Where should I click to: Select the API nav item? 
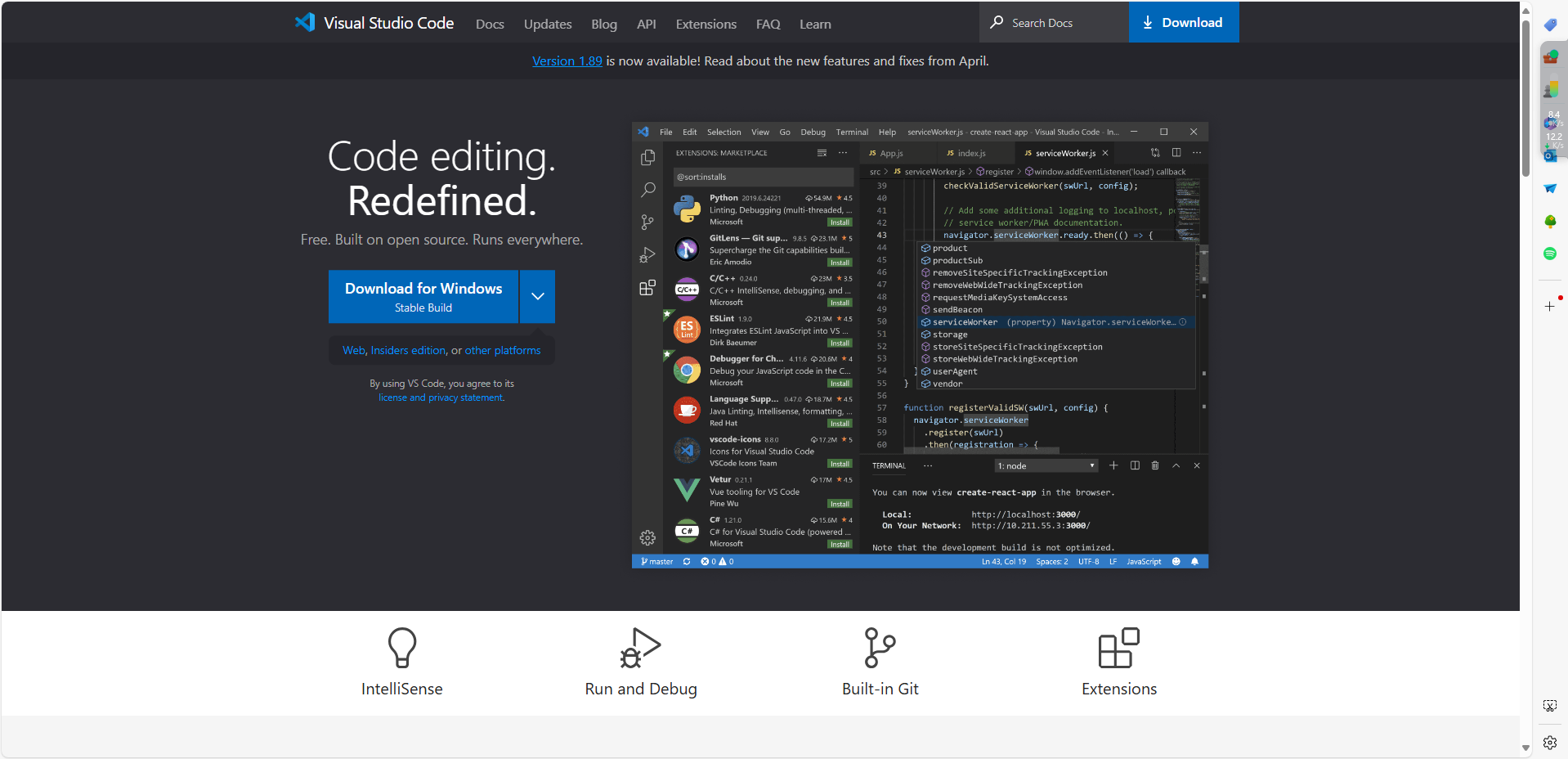point(647,25)
